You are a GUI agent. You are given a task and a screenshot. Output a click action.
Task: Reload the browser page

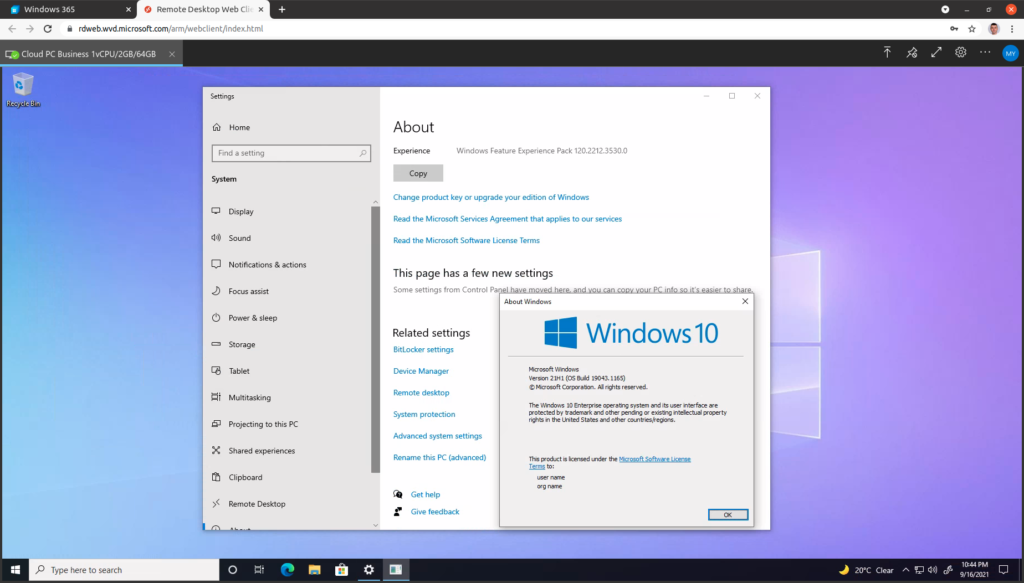click(48, 29)
